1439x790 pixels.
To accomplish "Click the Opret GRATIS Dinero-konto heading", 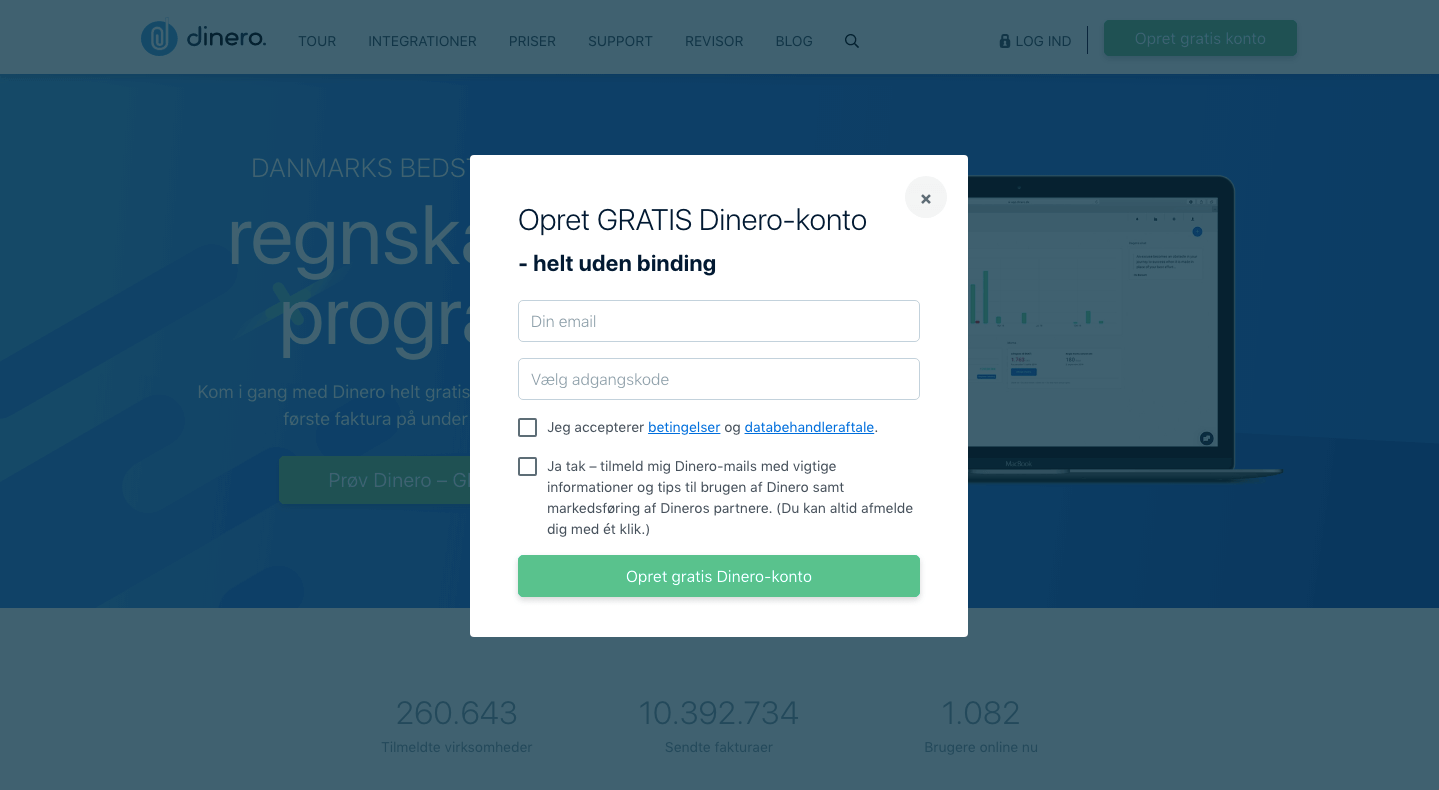I will [x=692, y=220].
